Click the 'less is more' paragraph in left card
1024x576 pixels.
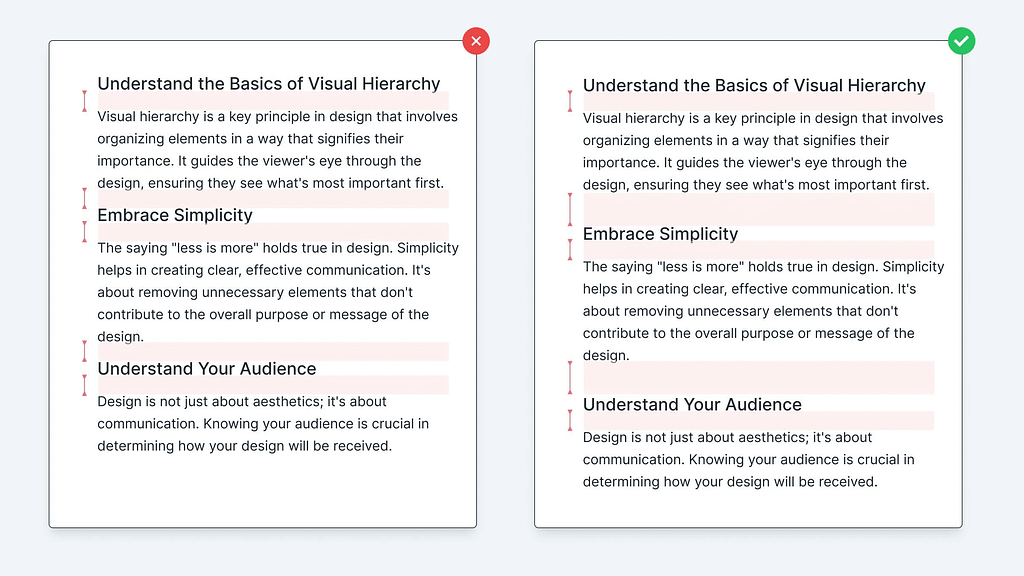pyautogui.click(x=278, y=292)
